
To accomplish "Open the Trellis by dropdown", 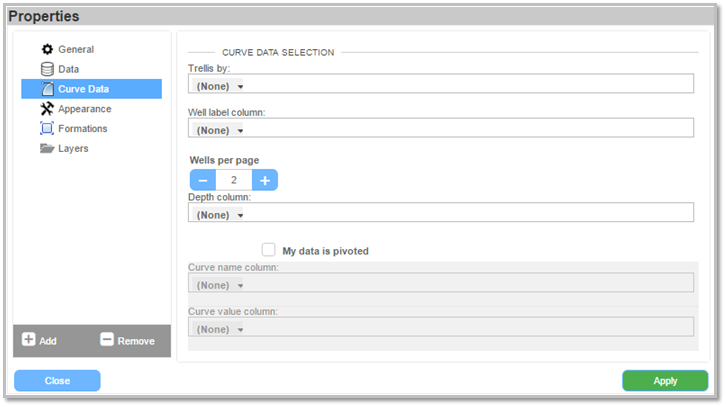I will (441, 84).
